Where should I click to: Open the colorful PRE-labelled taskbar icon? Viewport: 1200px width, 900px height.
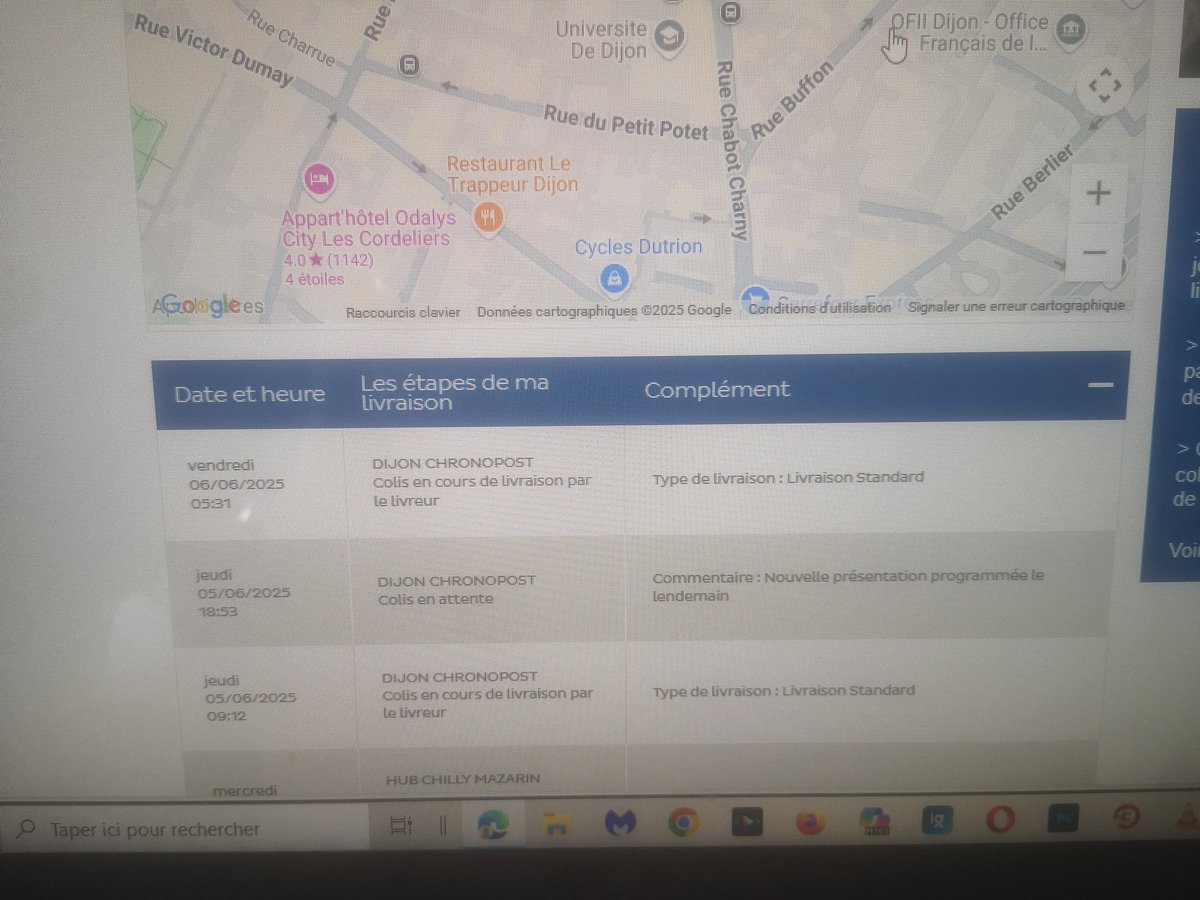pos(875,821)
